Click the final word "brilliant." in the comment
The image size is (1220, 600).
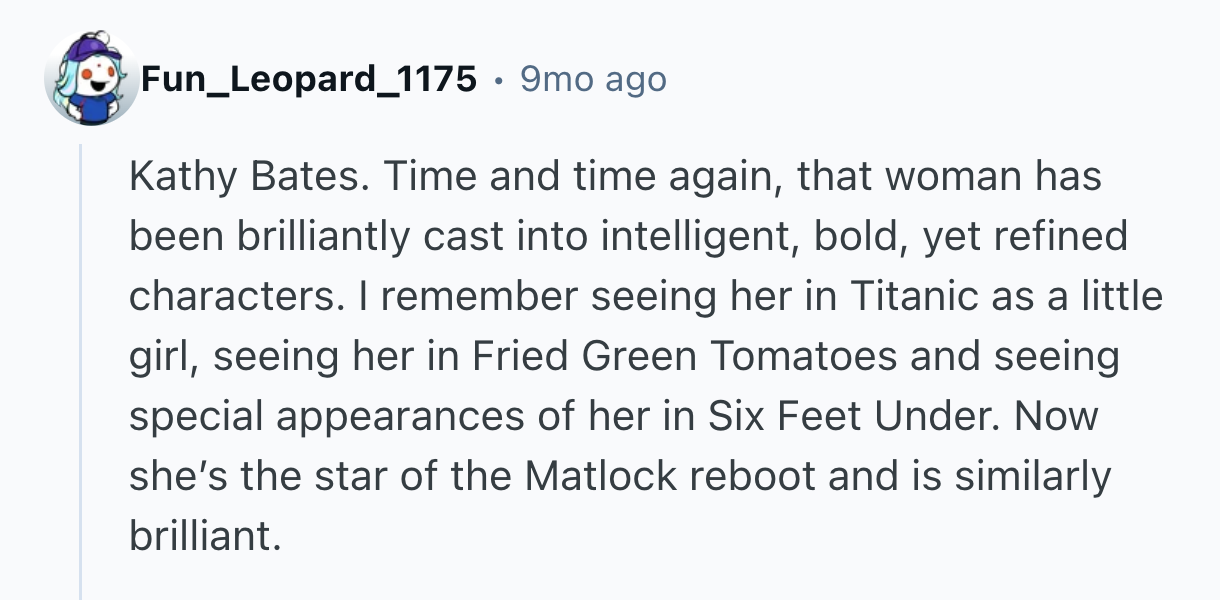pos(201,537)
